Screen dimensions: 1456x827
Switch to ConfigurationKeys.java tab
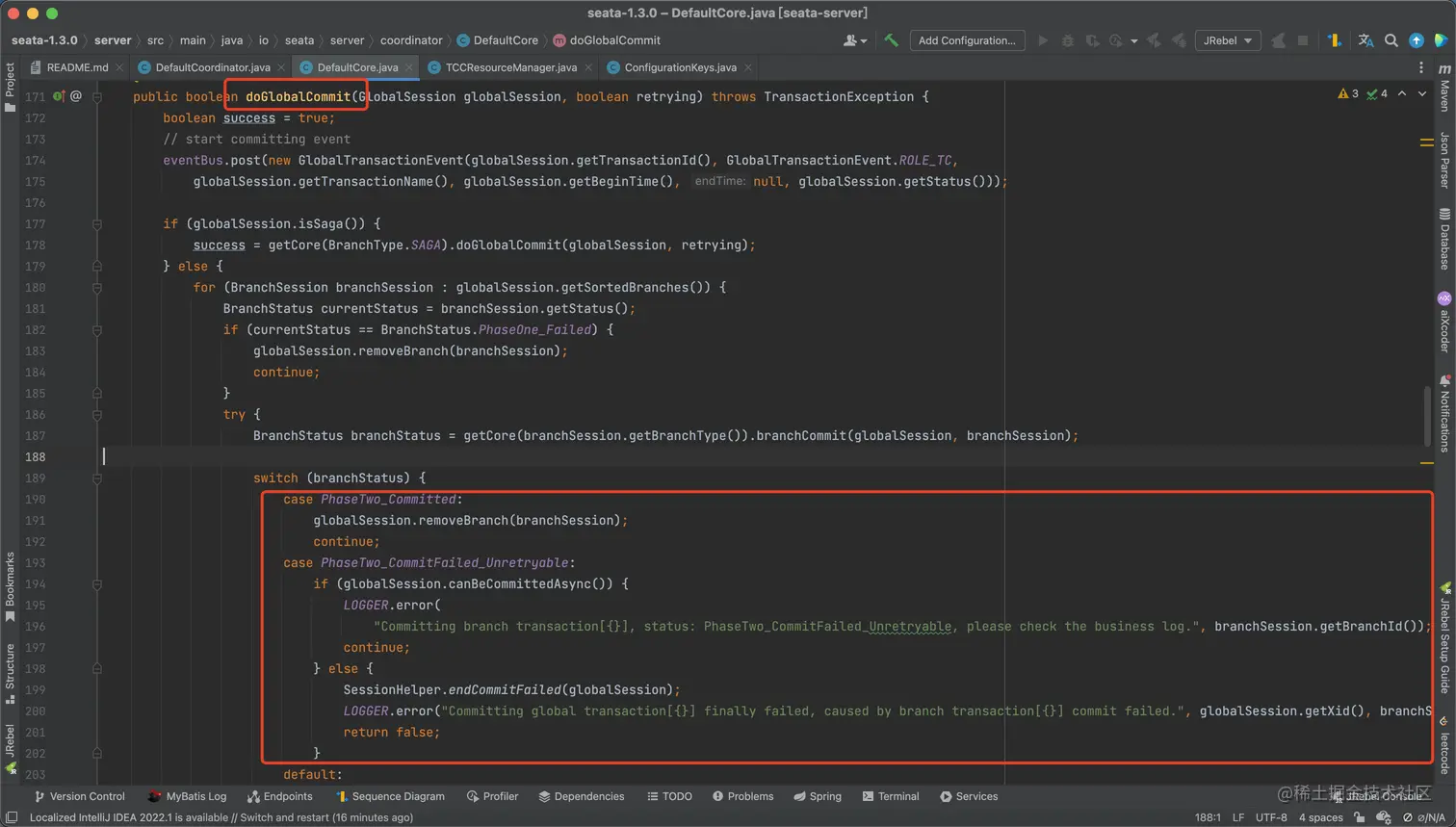pyautogui.click(x=680, y=67)
